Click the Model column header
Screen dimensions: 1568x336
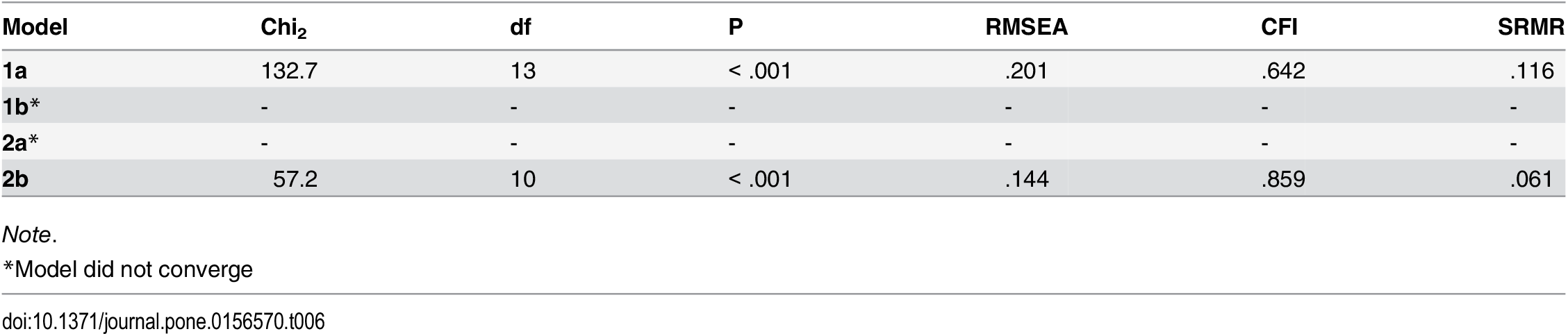coord(35,27)
